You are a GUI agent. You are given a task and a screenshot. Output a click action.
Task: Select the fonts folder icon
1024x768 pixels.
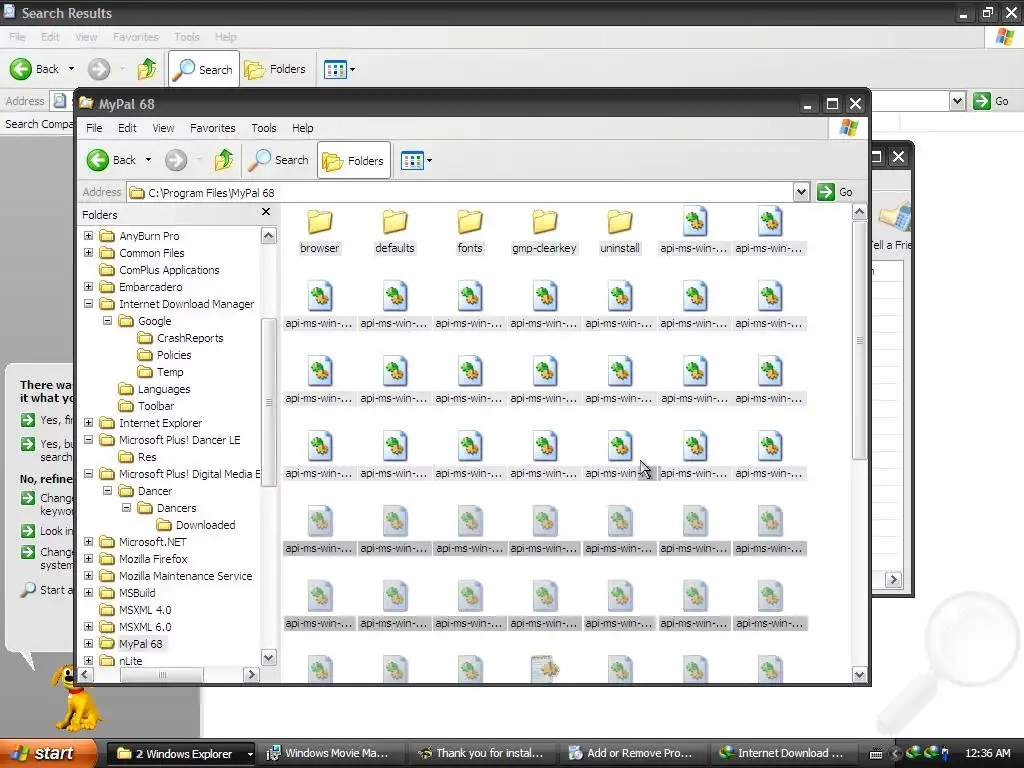point(470,222)
